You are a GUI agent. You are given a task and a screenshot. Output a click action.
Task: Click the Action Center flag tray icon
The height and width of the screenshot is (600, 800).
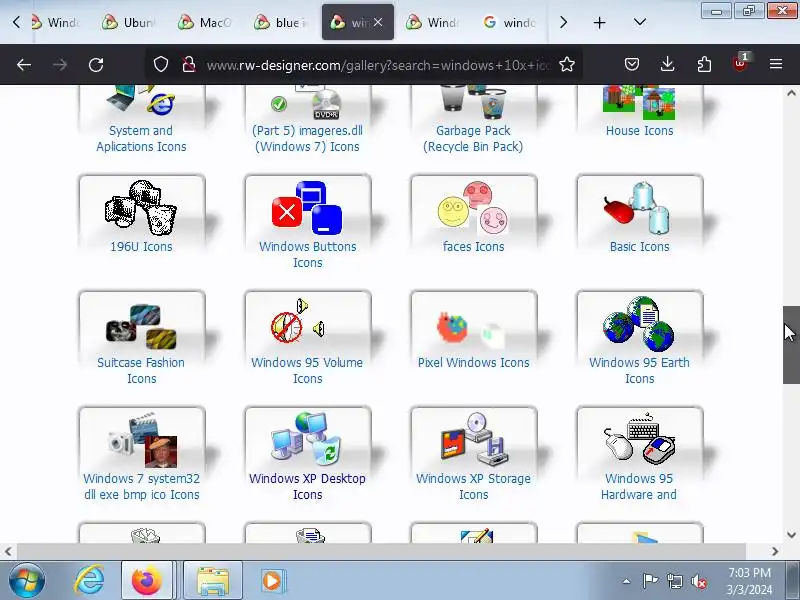click(650, 581)
